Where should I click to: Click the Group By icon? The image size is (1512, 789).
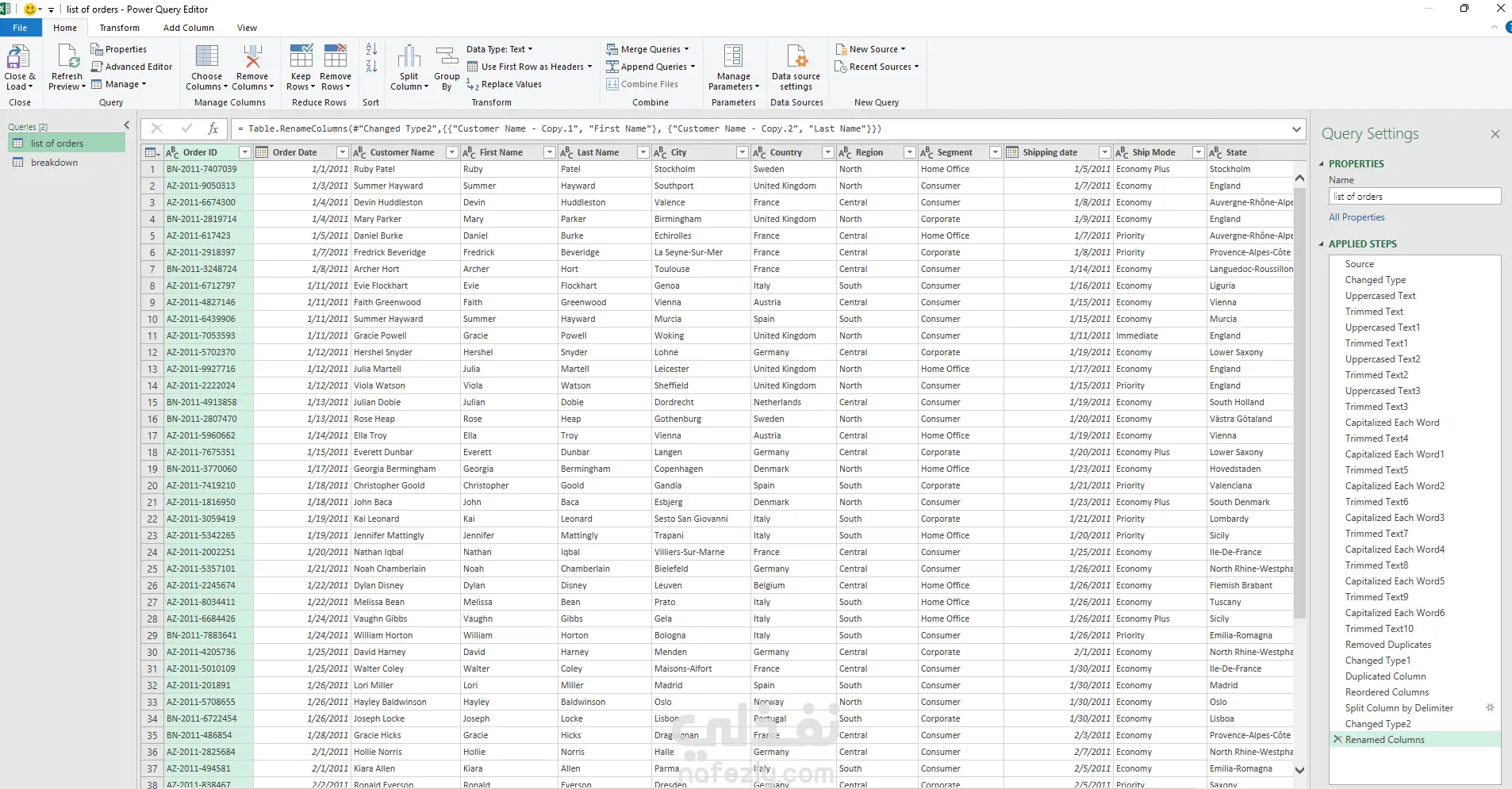447,57
